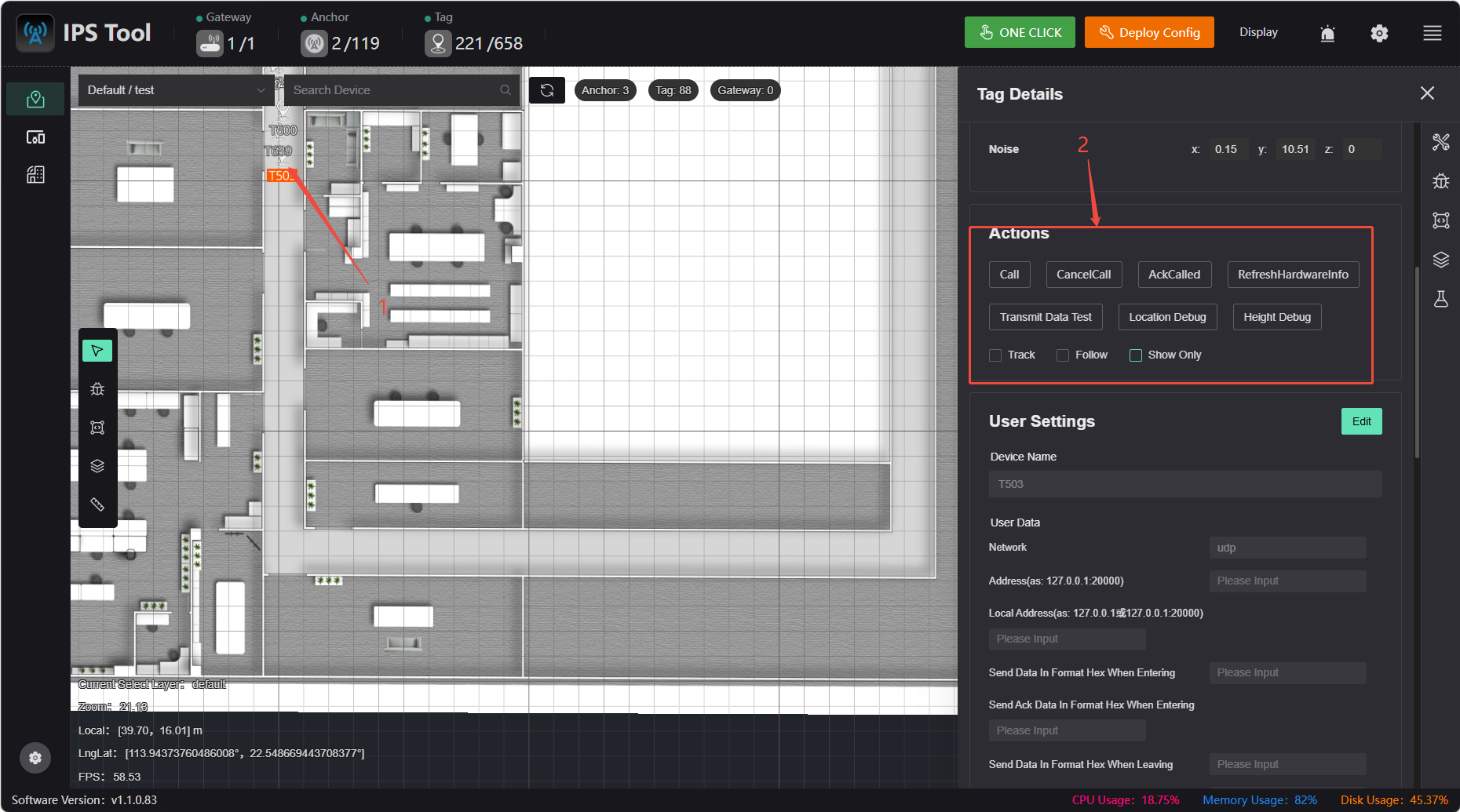The height and width of the screenshot is (812, 1460).
Task: Enable the Follow checkbox
Action: [1063, 355]
